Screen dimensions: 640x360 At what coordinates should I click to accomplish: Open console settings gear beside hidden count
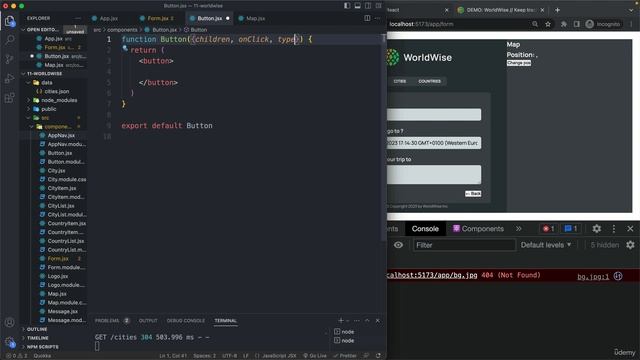[x=630, y=245]
